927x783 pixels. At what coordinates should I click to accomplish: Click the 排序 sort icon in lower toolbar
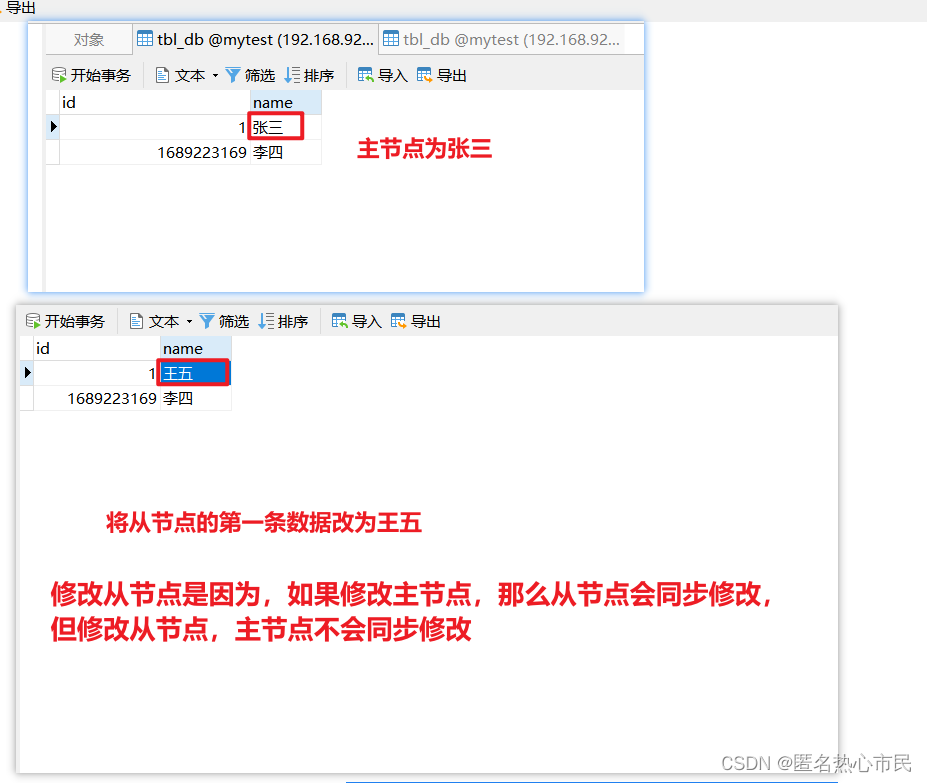(266, 321)
